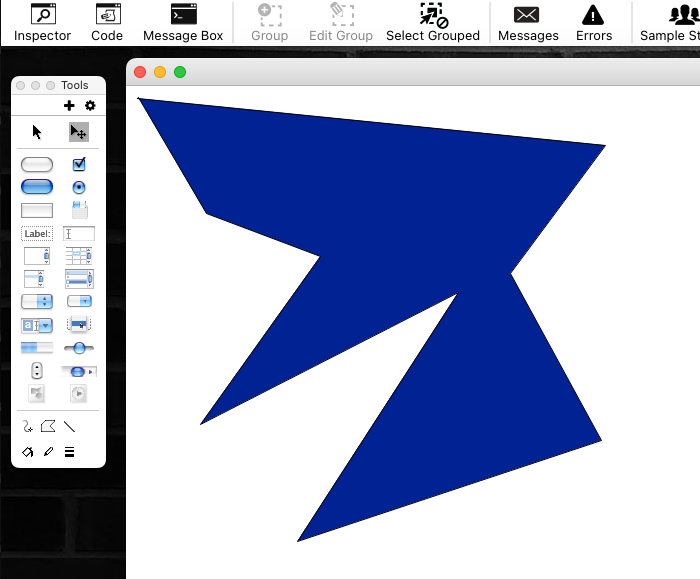The height and width of the screenshot is (579, 700).
Task: Select the Run (browse) pointer tool
Action: (x=37, y=132)
